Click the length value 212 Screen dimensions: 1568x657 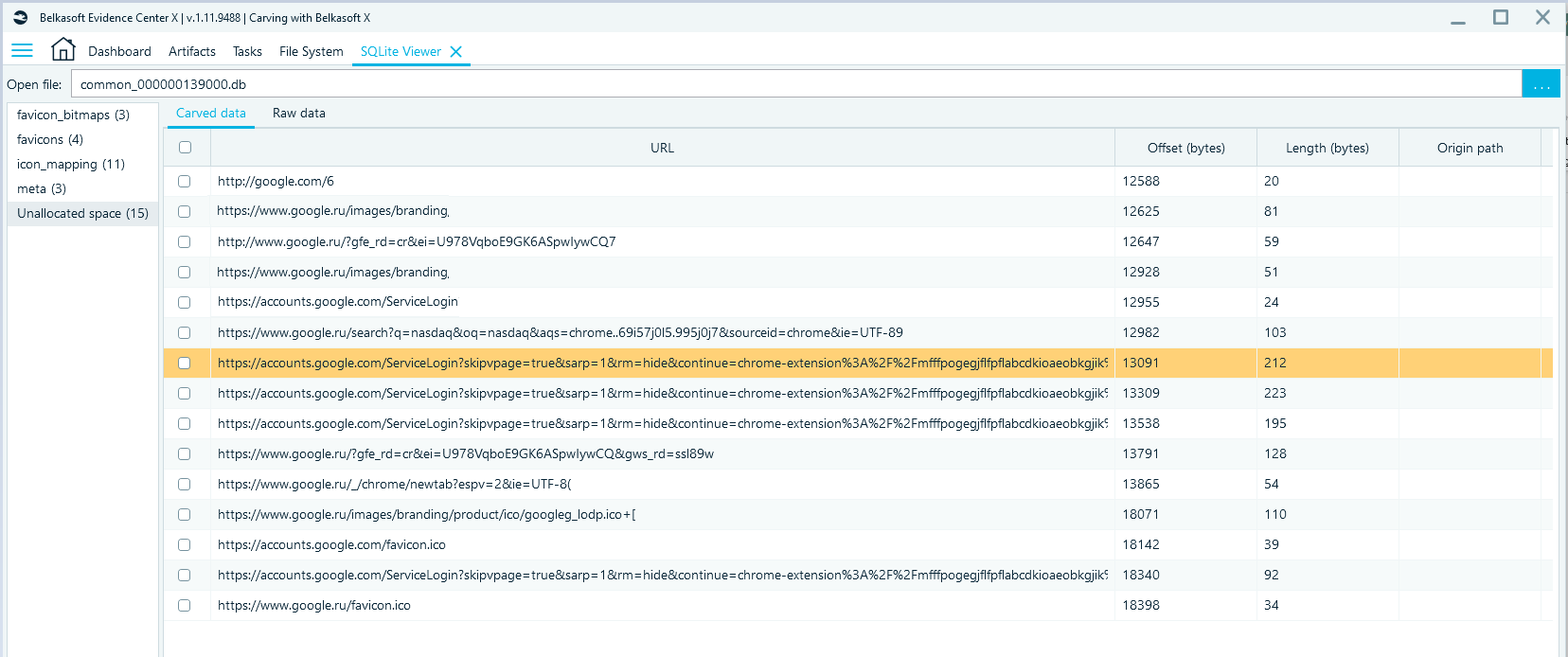(1275, 364)
